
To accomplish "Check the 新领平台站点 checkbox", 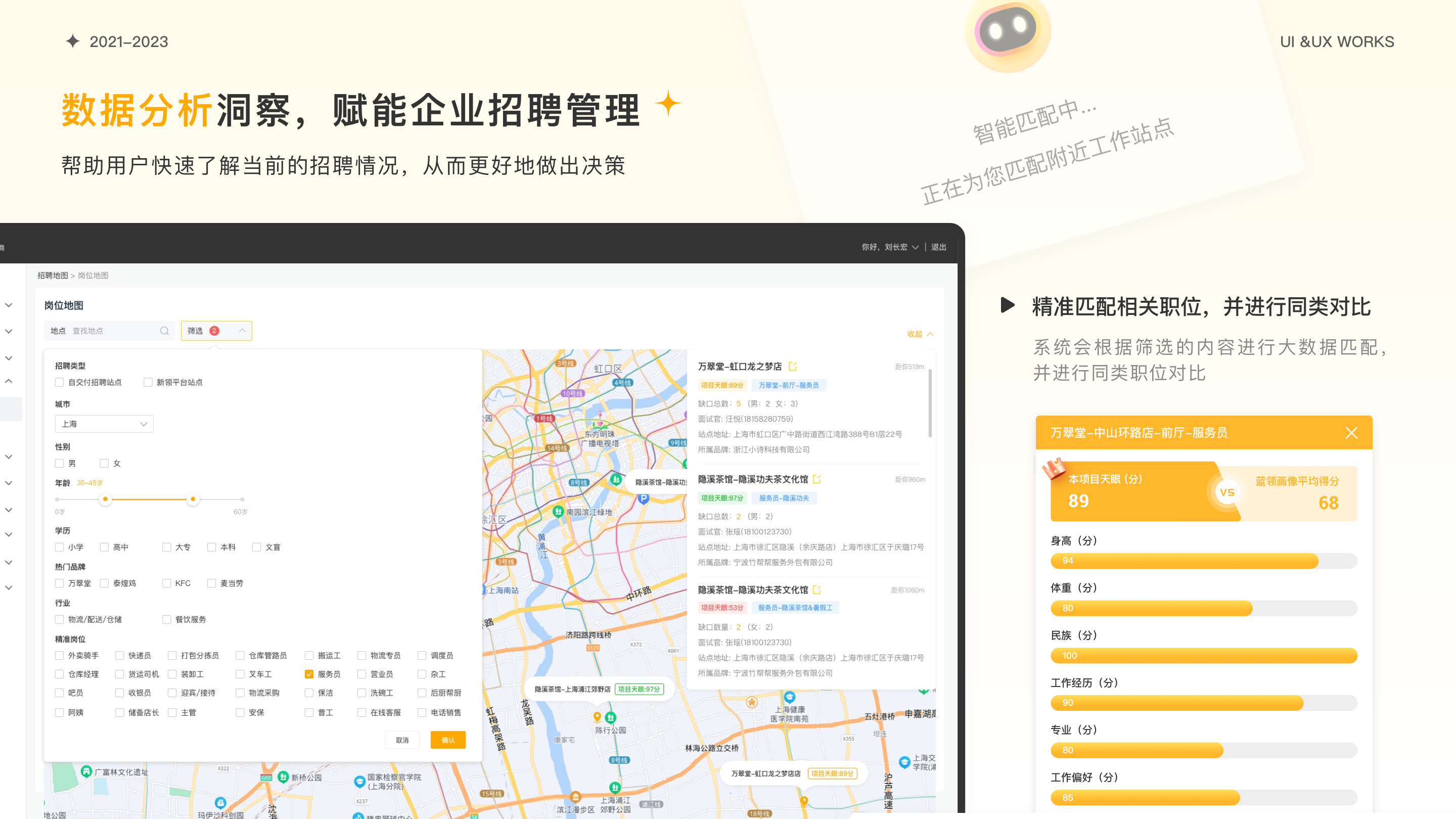I will point(148,382).
